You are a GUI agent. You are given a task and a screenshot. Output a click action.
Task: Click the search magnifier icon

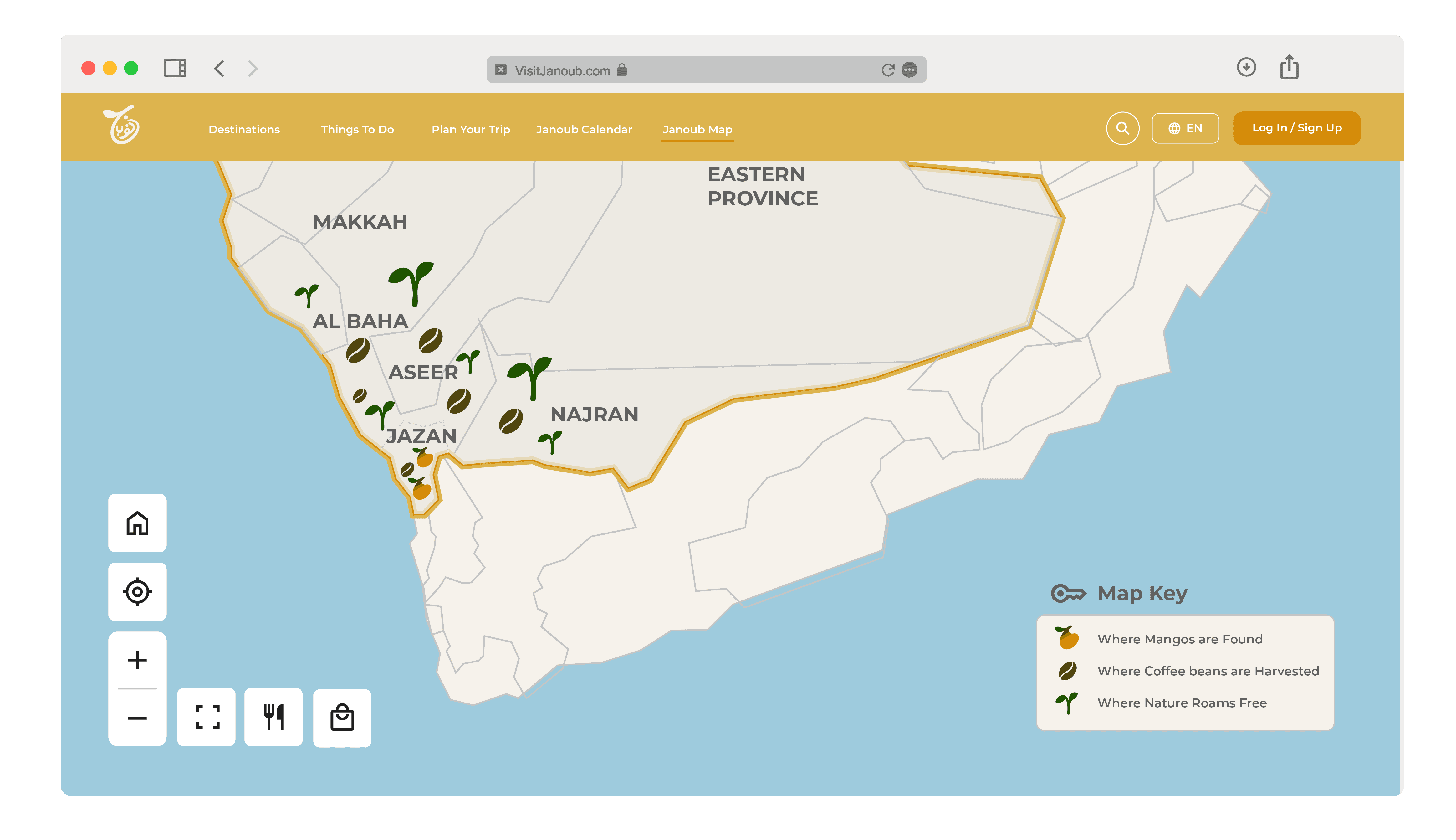(x=1122, y=128)
